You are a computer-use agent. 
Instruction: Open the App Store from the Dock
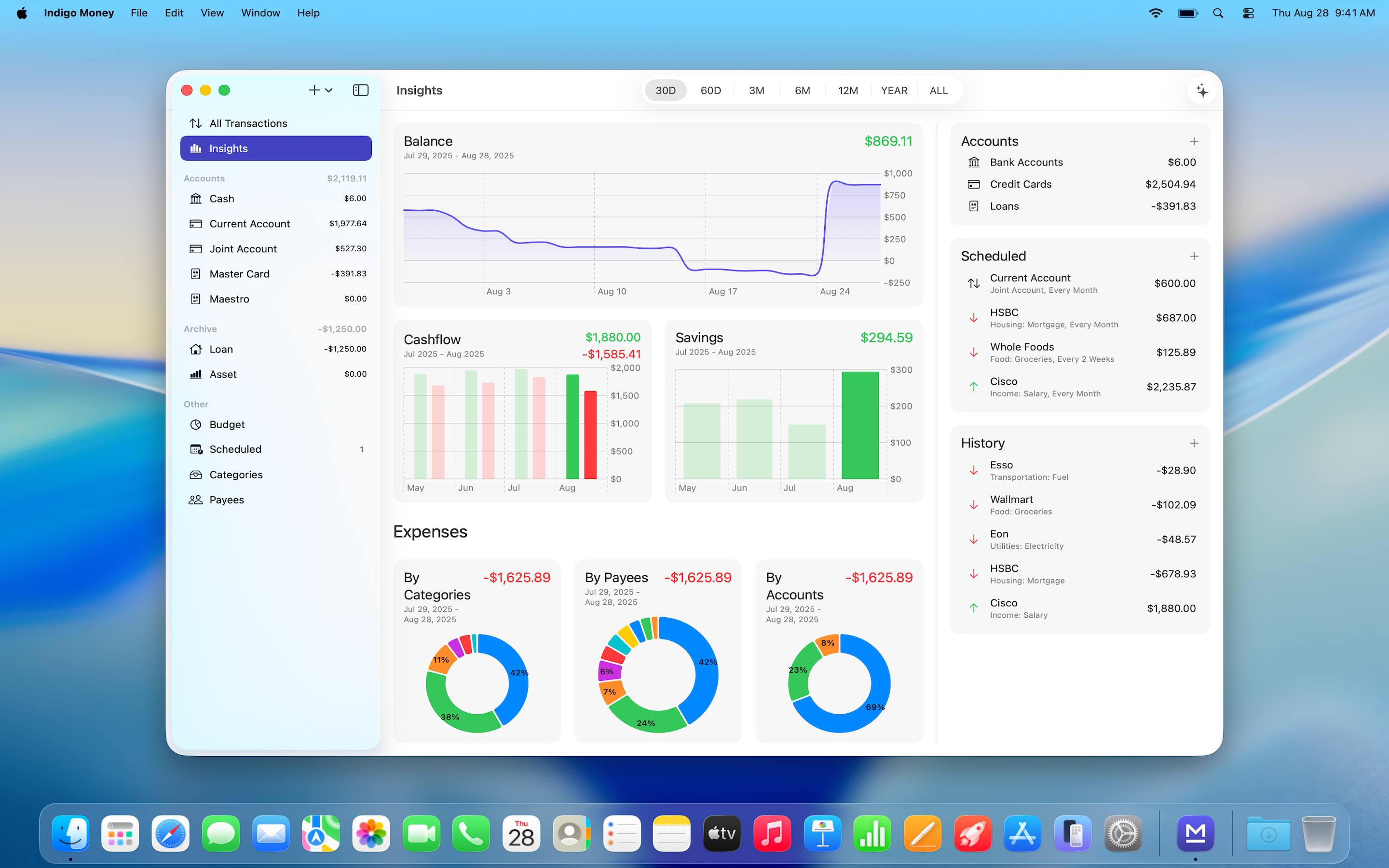point(1023,834)
